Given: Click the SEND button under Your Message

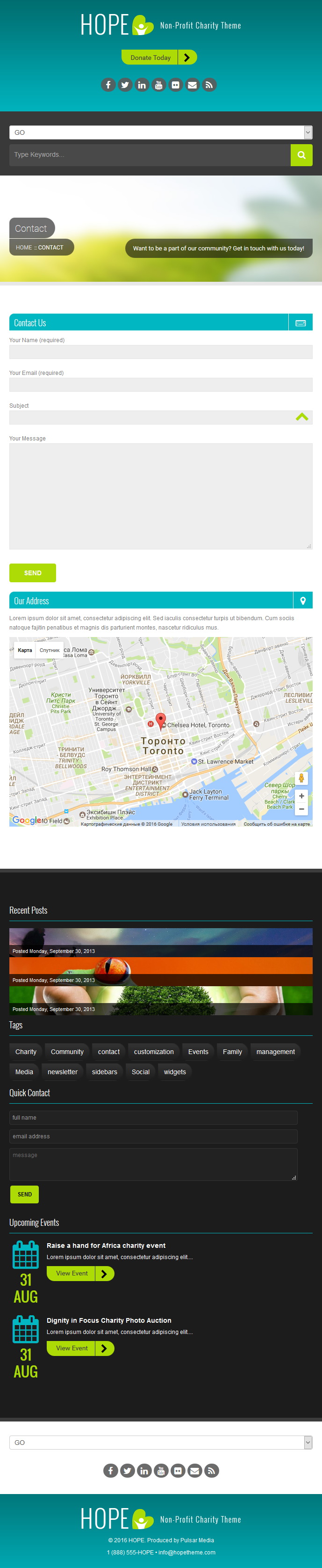Looking at the screenshot, I should 33,573.
